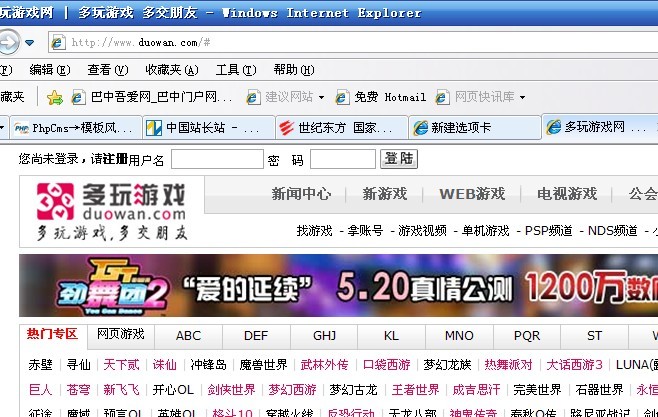Open the PSP频道 link
658x417 pixels.
548,231
